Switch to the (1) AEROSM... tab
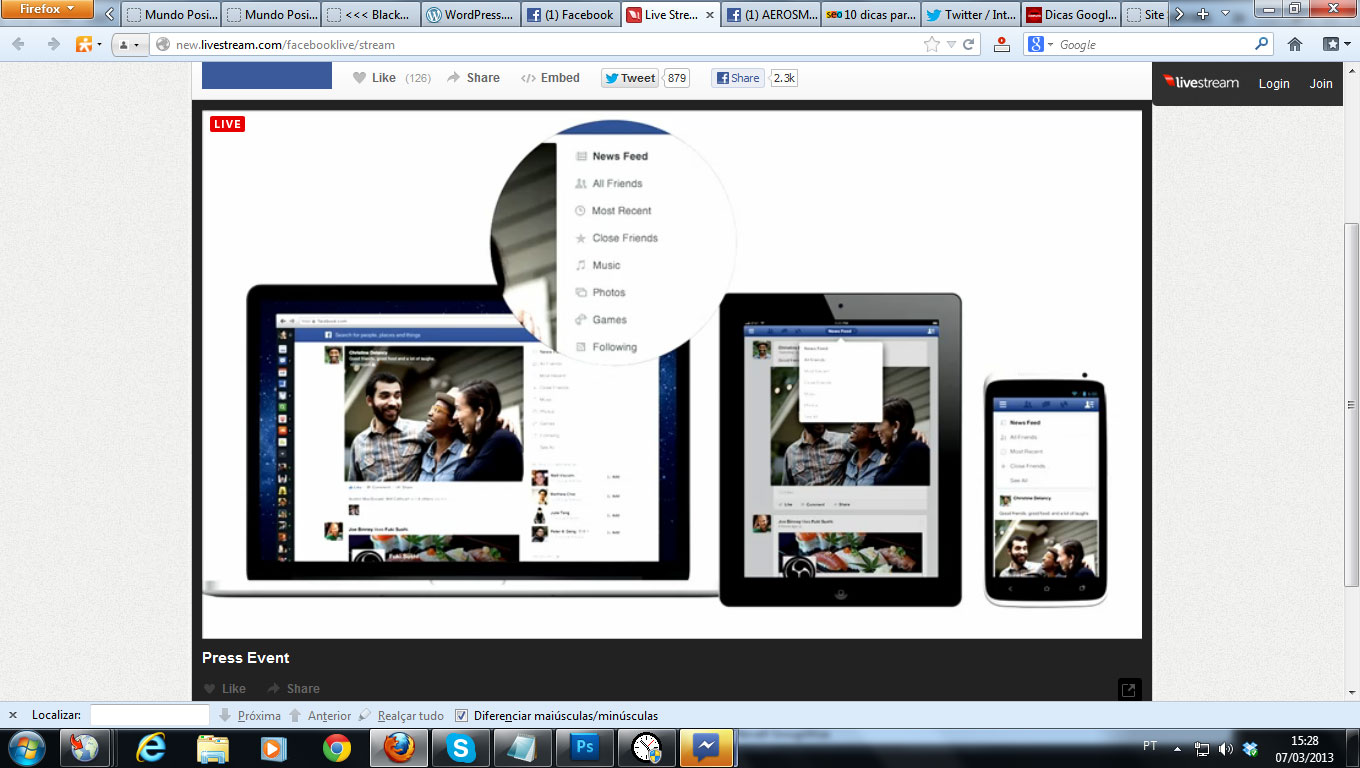 point(770,15)
